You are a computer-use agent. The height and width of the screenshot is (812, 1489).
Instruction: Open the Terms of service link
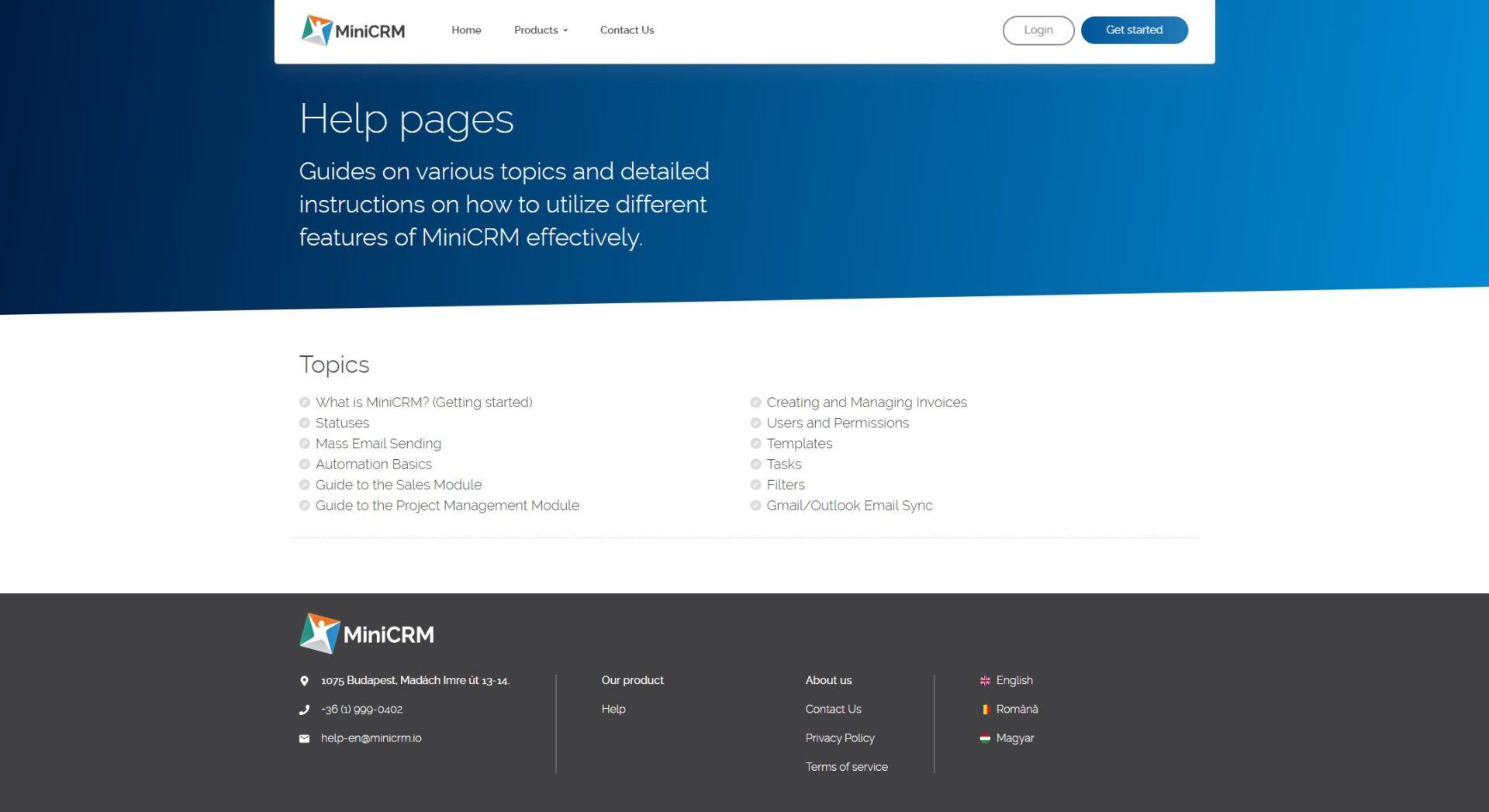point(846,767)
